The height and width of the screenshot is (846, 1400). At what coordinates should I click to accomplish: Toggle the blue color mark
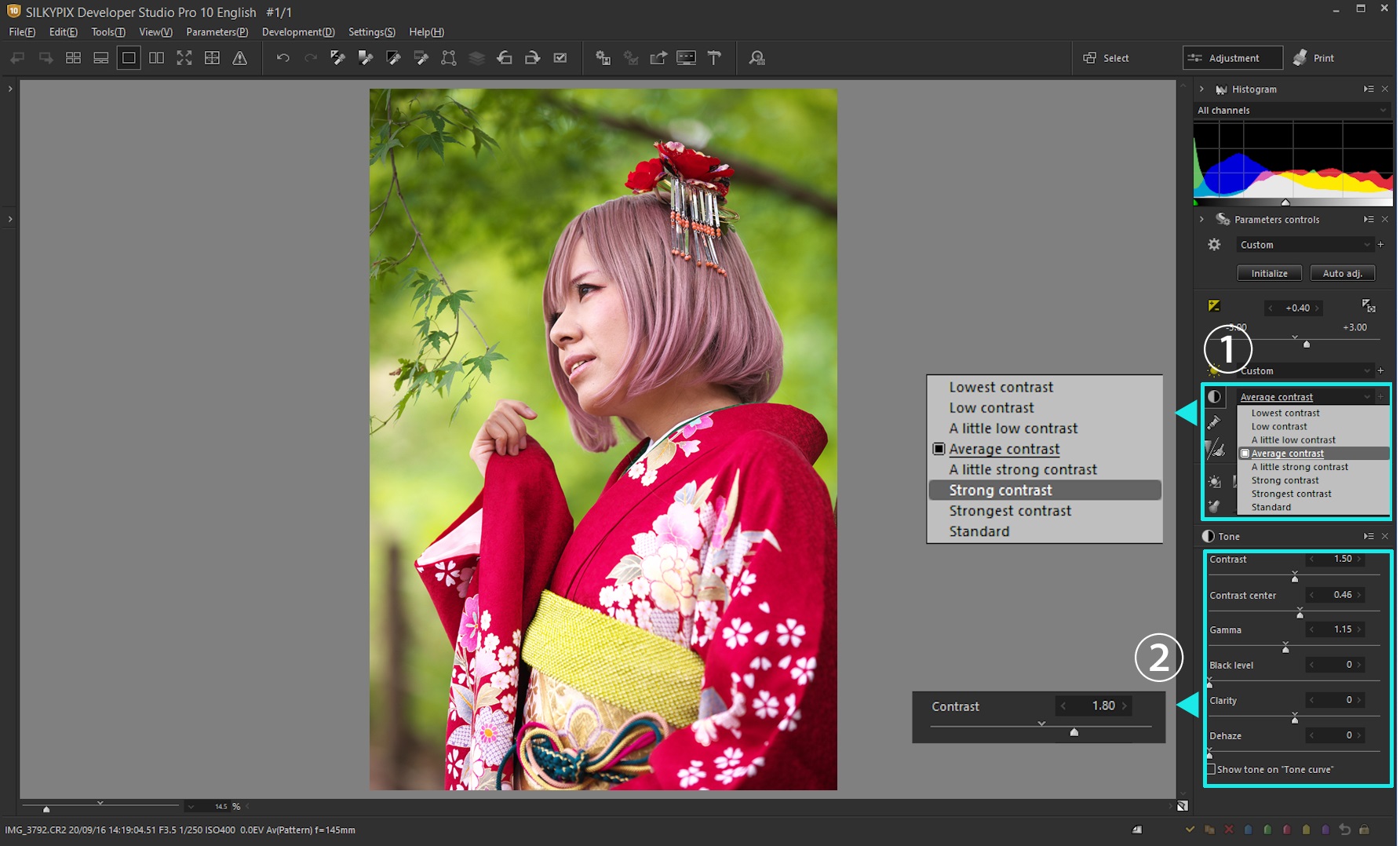[x=1248, y=830]
